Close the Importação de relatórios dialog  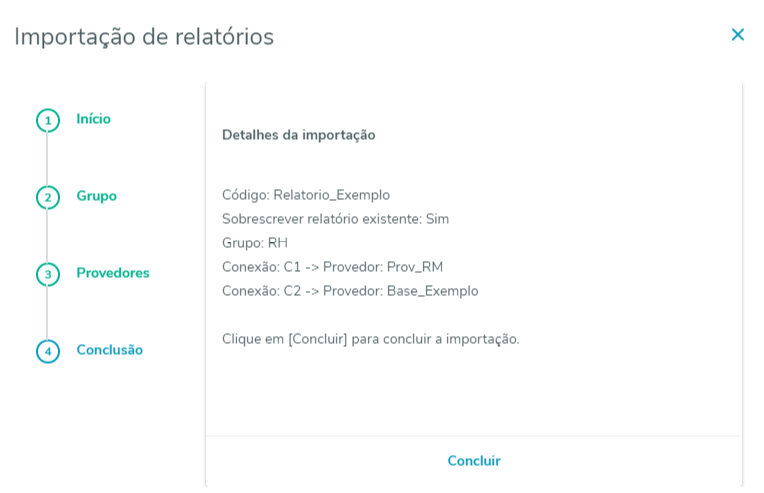(738, 35)
